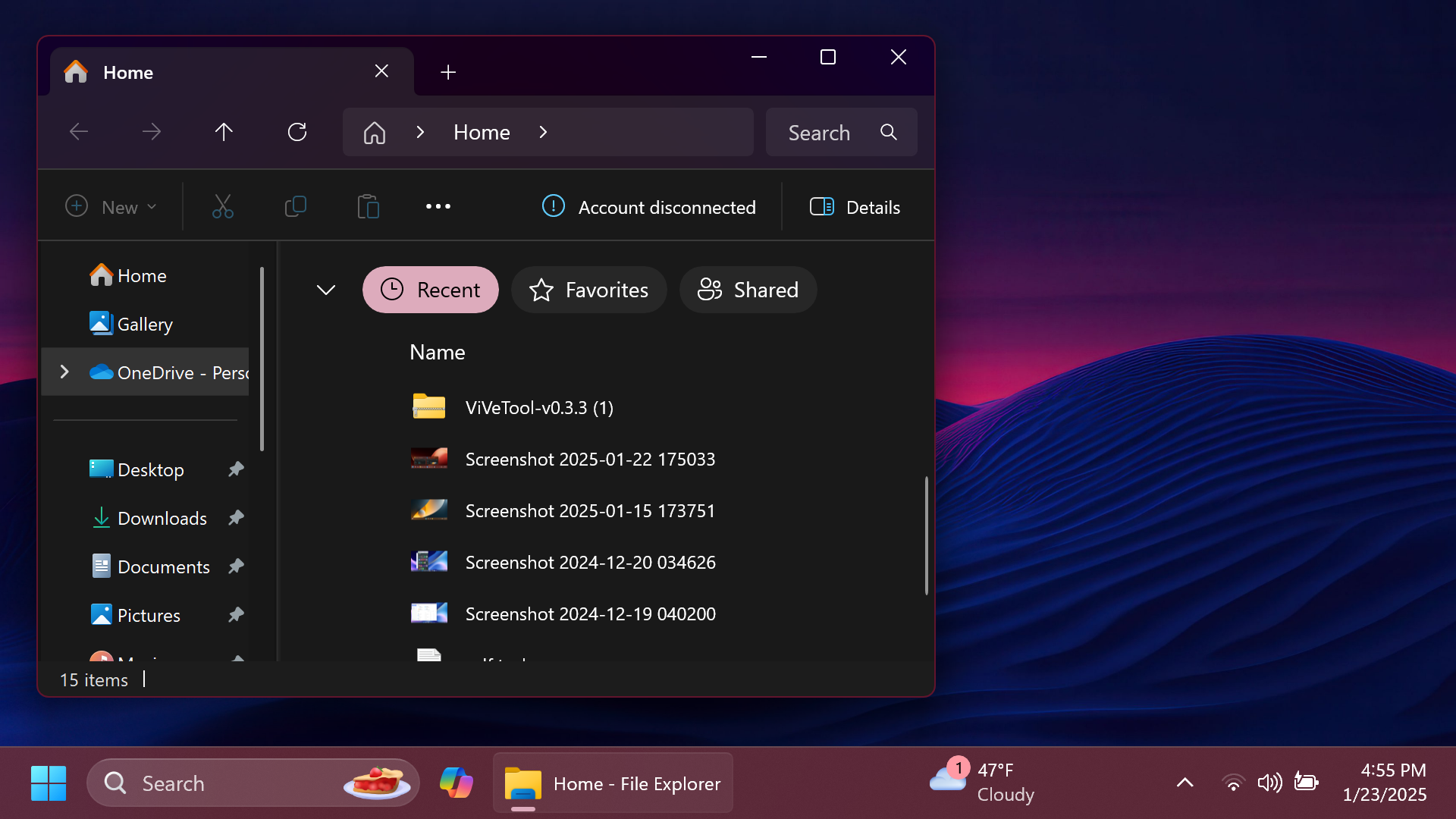Click the Copy icon in toolbar
Viewport: 1456px width, 819px height.
(x=295, y=206)
